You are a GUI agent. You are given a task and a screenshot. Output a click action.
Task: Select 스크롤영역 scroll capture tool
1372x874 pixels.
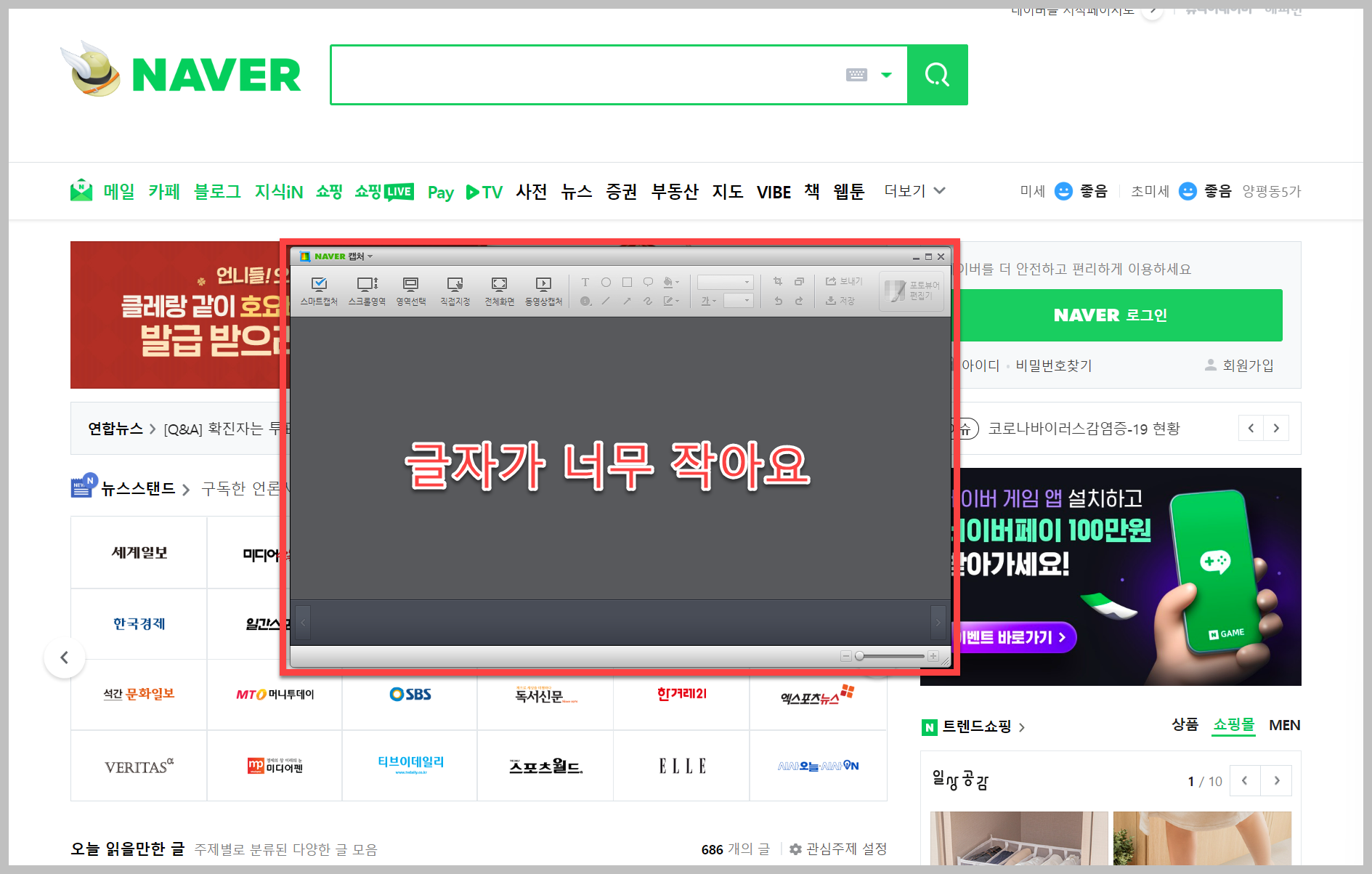pos(367,291)
